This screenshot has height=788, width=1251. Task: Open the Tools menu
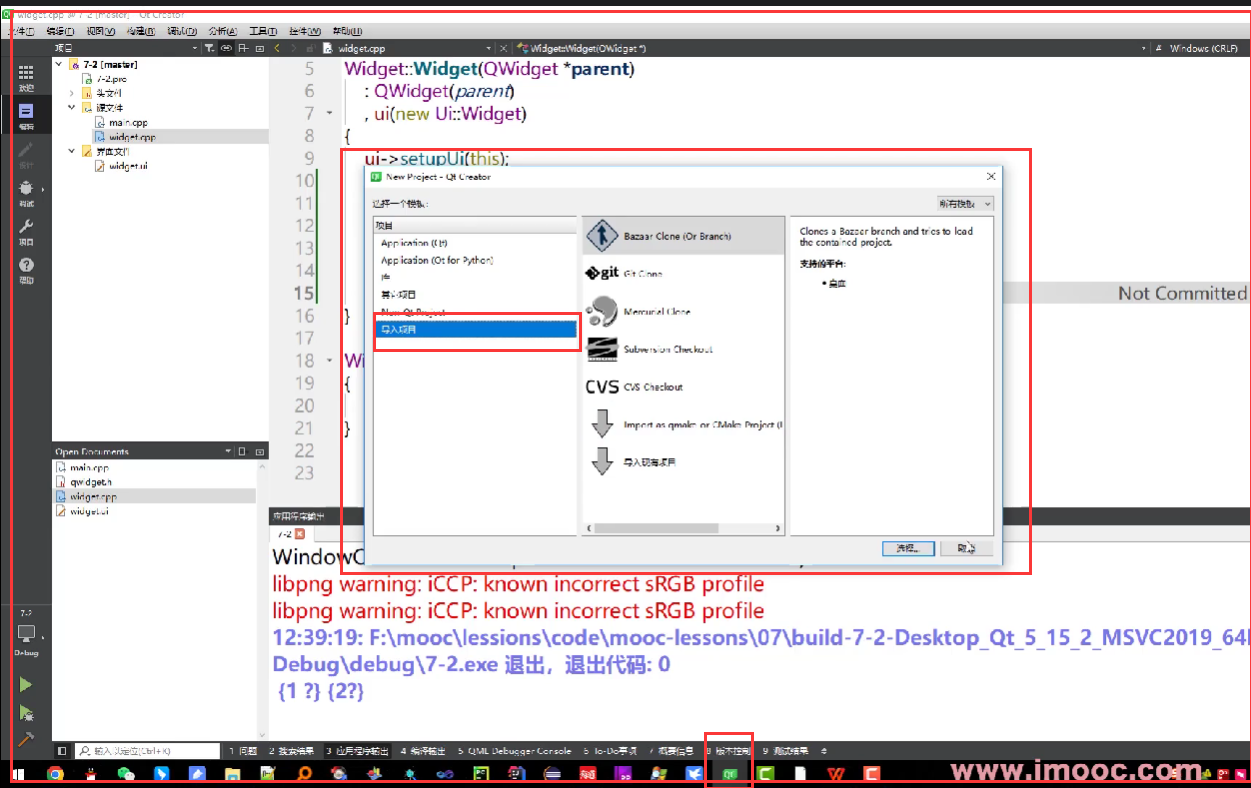tap(263, 31)
